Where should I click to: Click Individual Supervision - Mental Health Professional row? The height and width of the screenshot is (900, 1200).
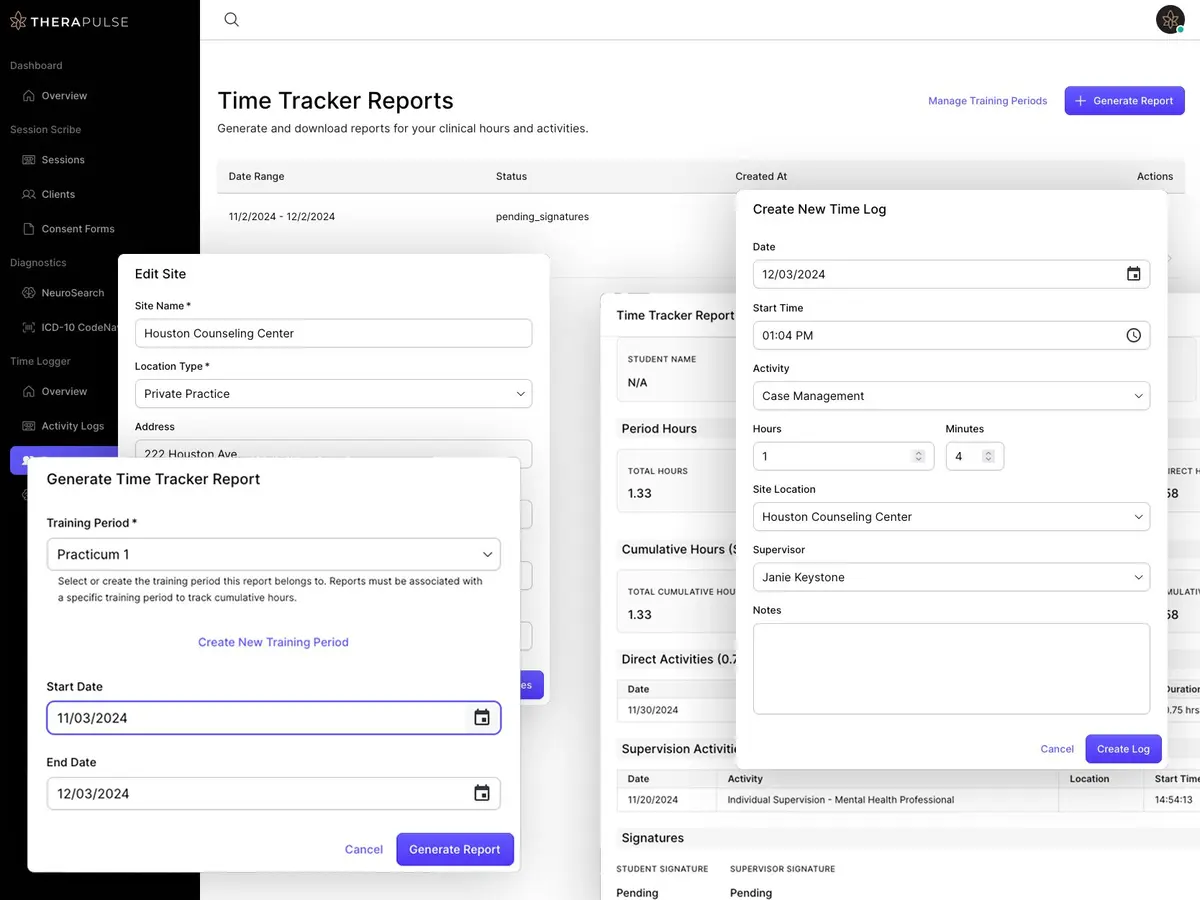(841, 800)
